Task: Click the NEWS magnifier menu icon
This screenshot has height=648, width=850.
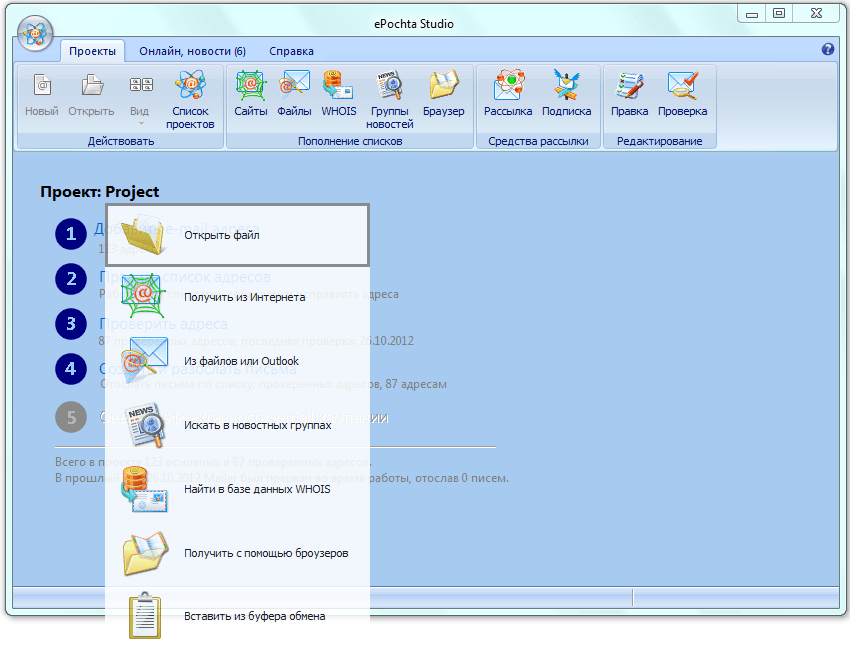Action: pos(145,425)
